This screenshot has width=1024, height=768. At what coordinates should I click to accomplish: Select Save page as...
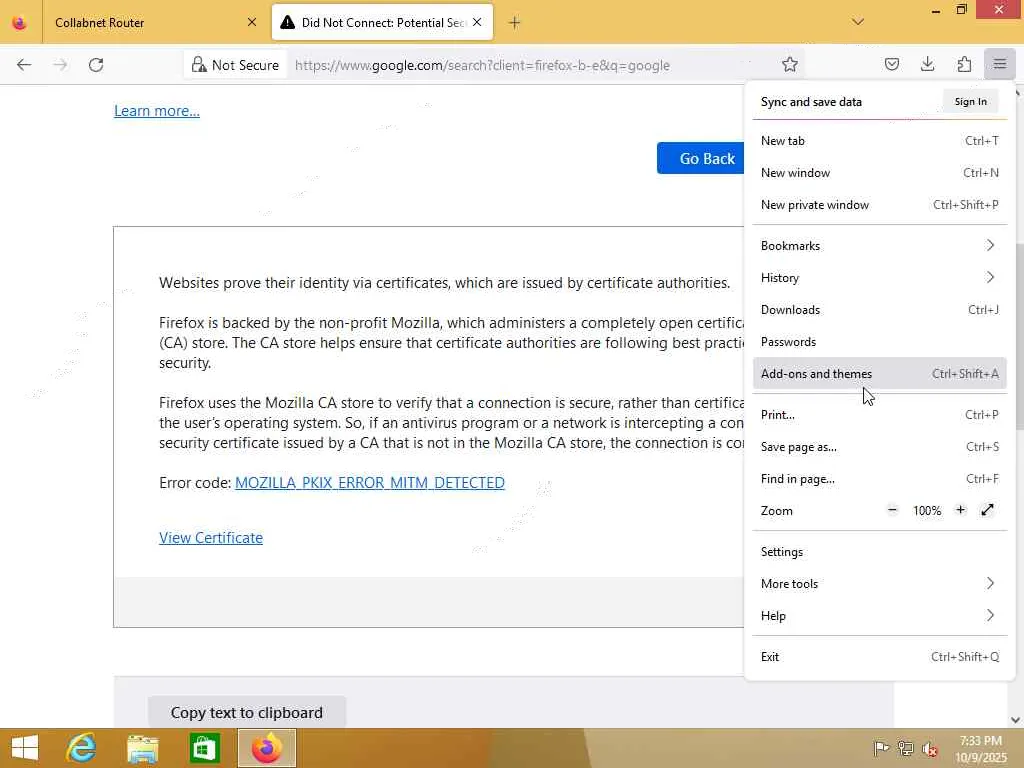tap(879, 447)
